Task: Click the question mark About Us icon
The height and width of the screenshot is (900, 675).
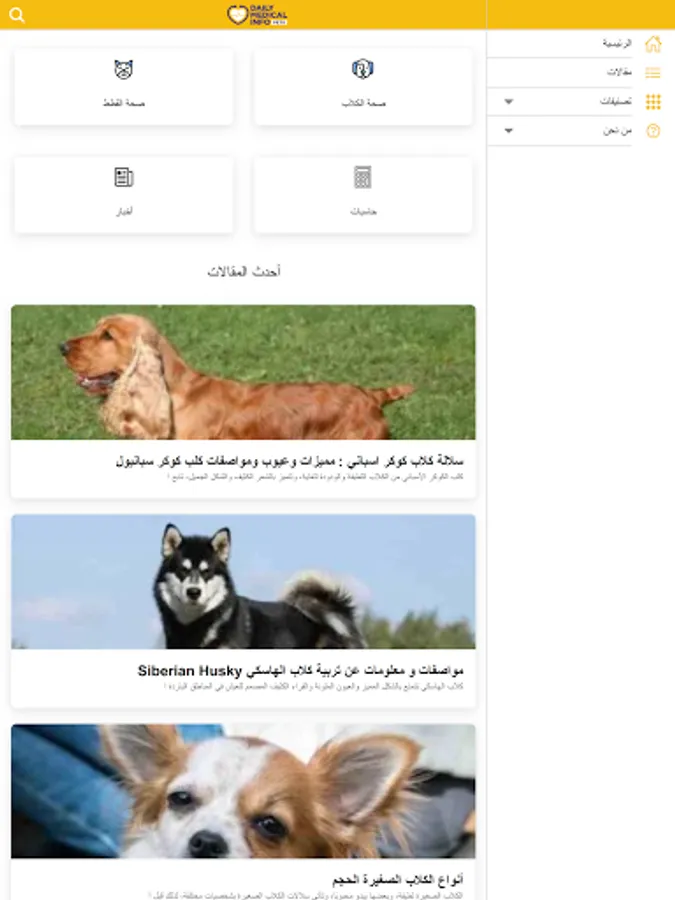Action: click(x=653, y=131)
